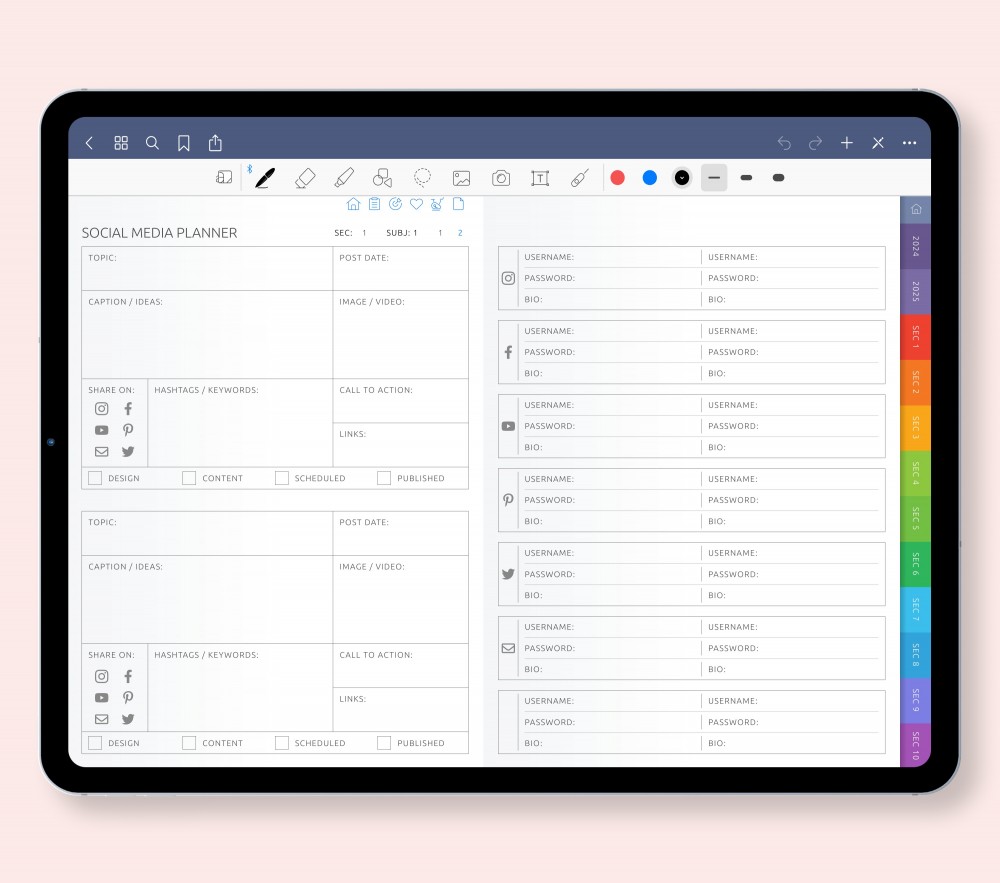
Task: Toggle the zoom window tool
Action: click(x=224, y=177)
